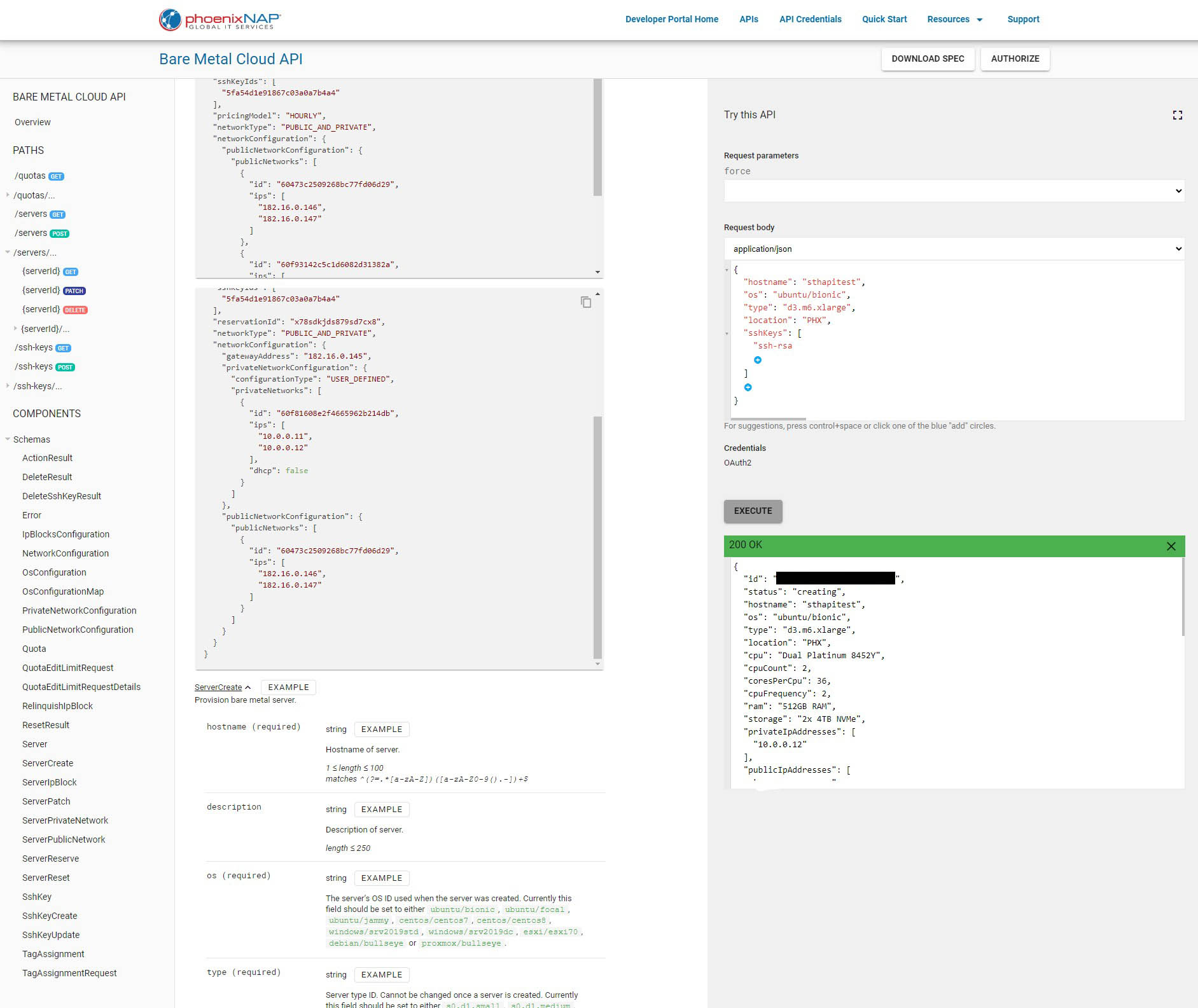This screenshot has width=1198, height=1008.
Task: Expand the {serverId}/... subpaths
Action: point(15,329)
